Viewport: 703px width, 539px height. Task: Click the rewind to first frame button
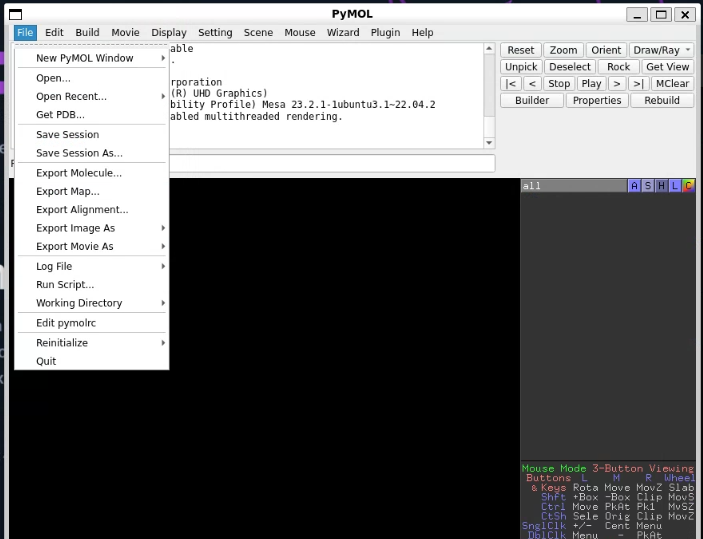[x=511, y=84]
